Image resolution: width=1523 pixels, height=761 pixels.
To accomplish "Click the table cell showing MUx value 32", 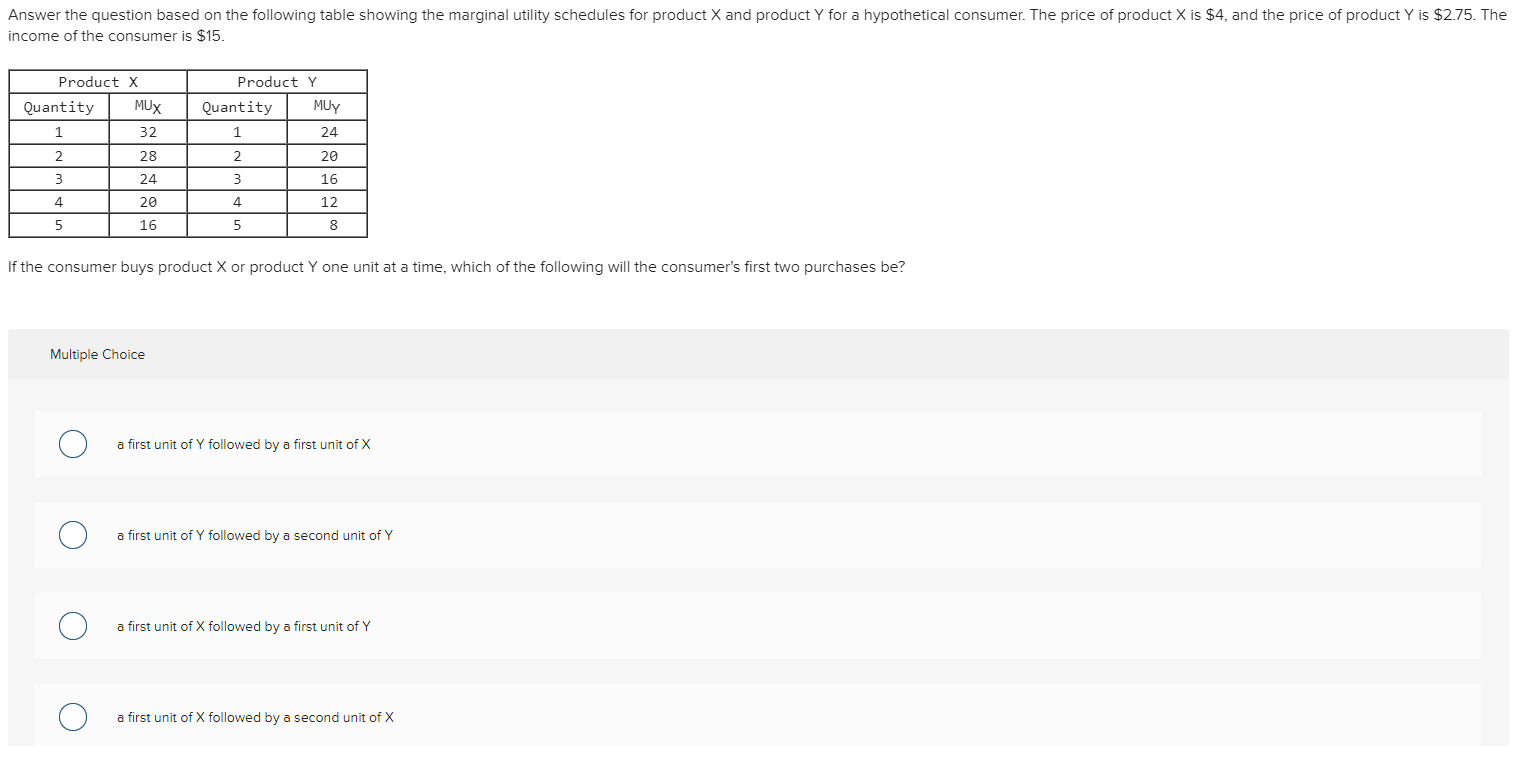I will tap(146, 131).
